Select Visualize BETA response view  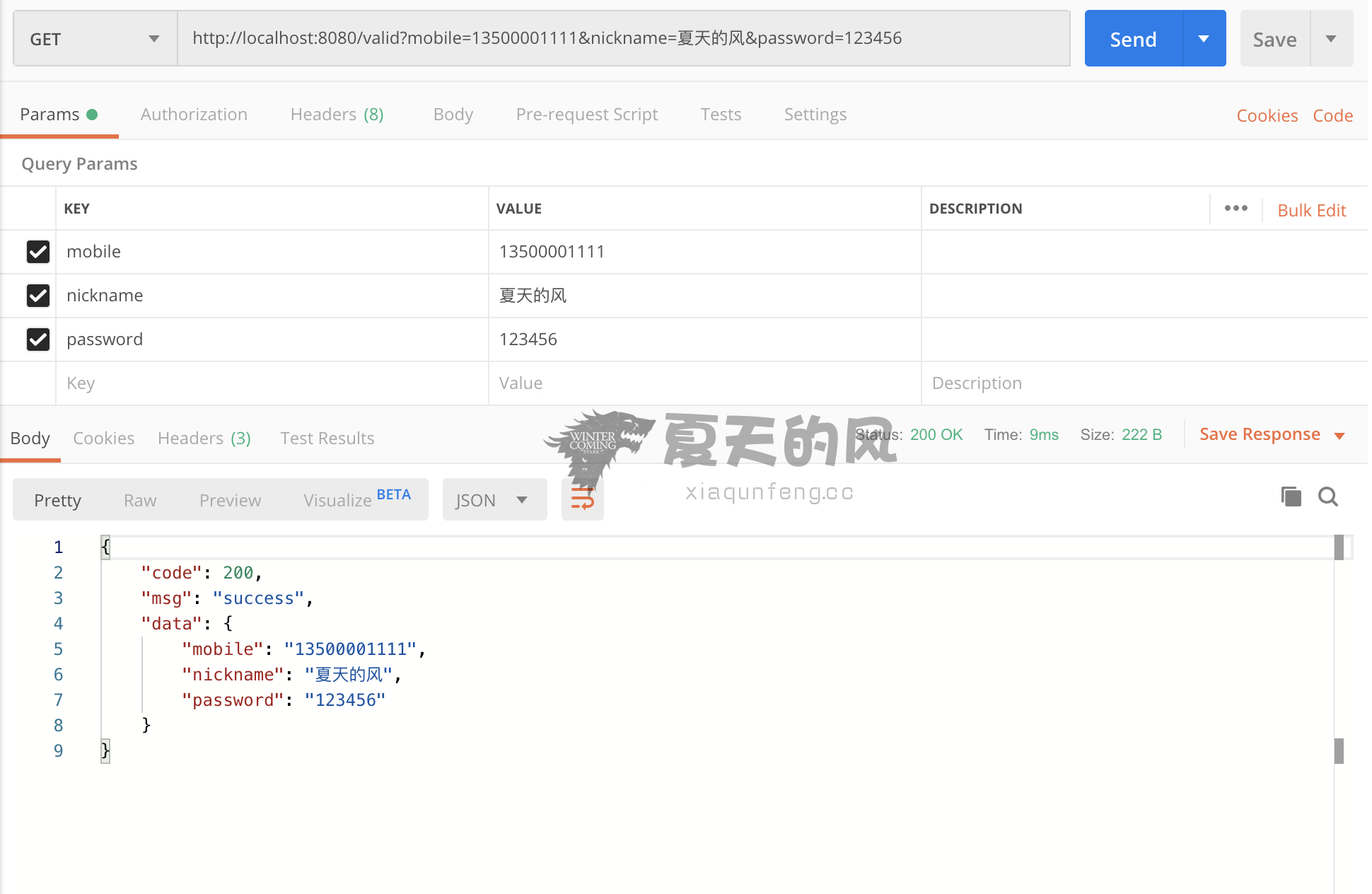pos(356,499)
